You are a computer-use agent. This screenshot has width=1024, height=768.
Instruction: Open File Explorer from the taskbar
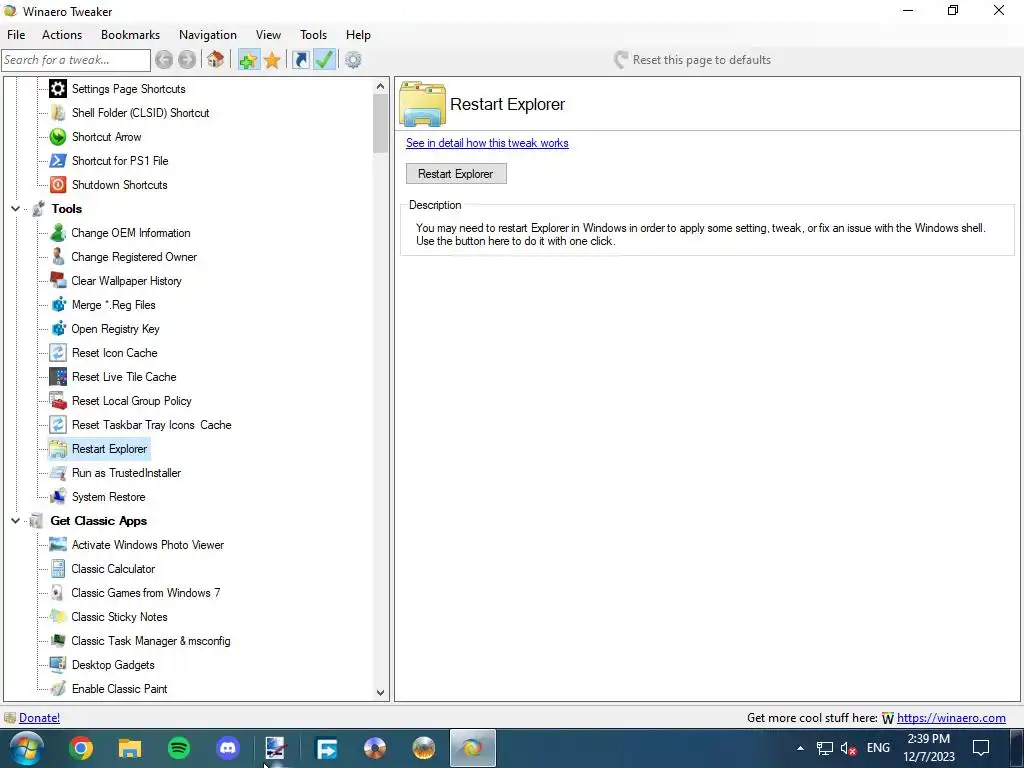click(x=130, y=748)
